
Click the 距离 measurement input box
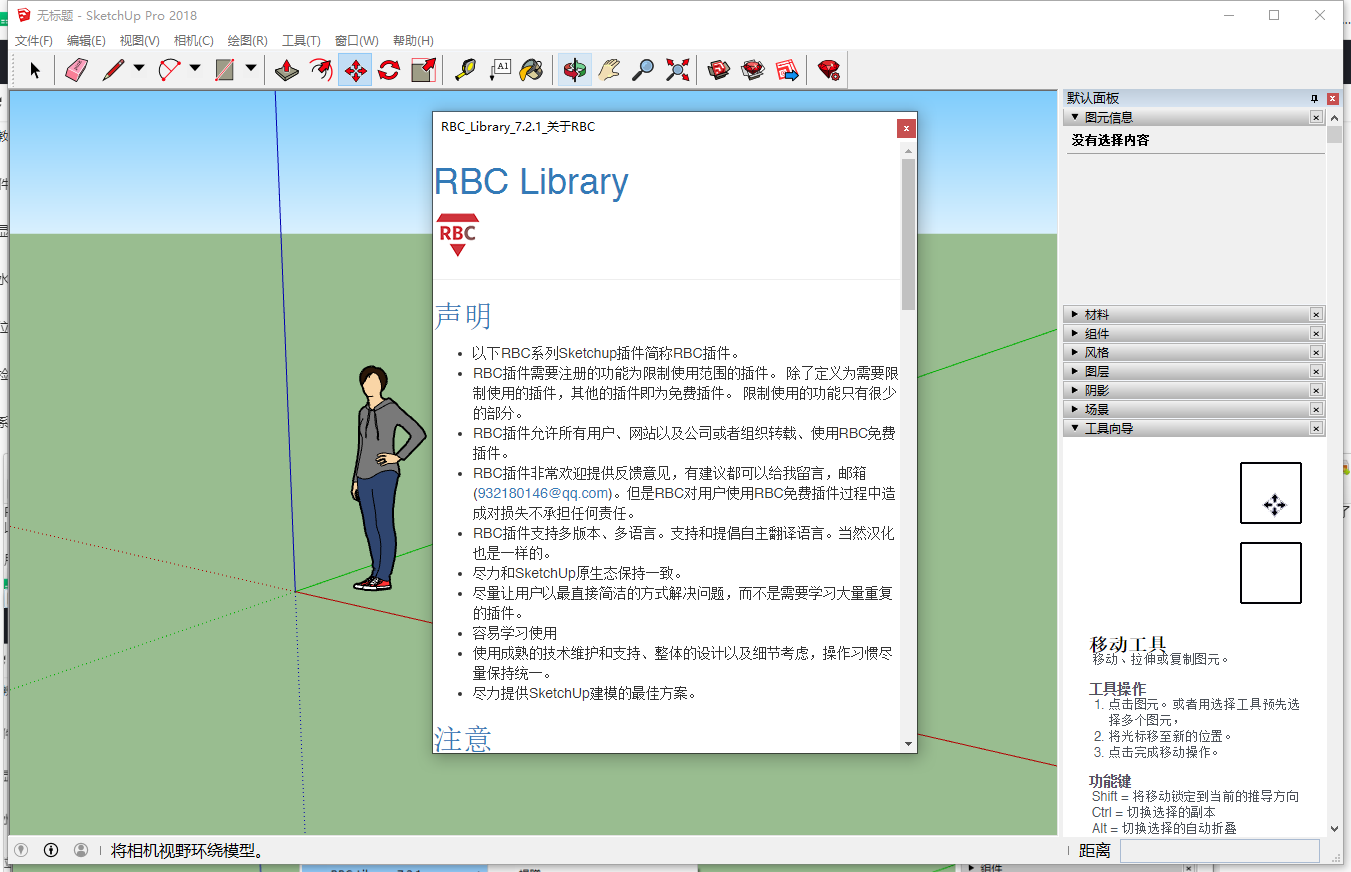(x=1219, y=851)
